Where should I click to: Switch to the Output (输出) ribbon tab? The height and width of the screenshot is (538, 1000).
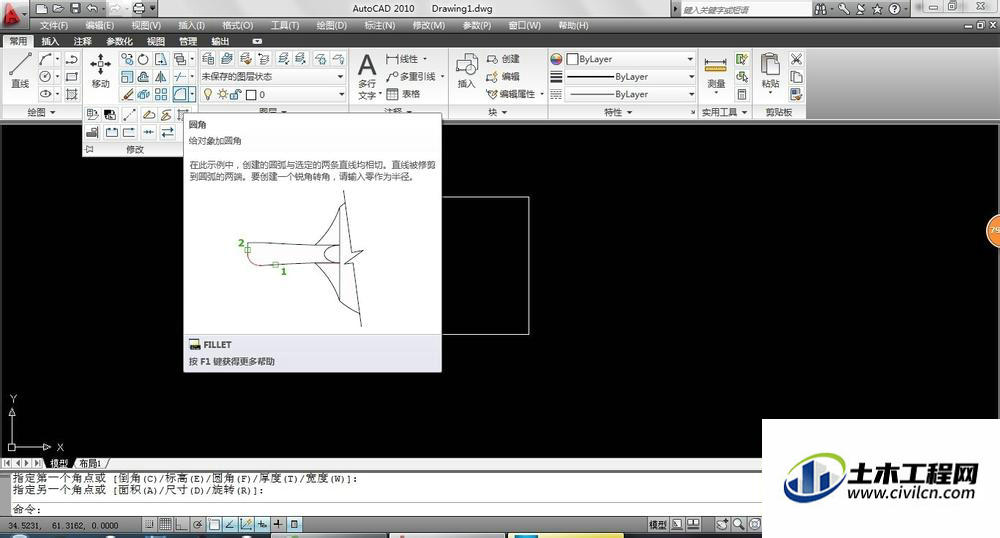coord(220,41)
